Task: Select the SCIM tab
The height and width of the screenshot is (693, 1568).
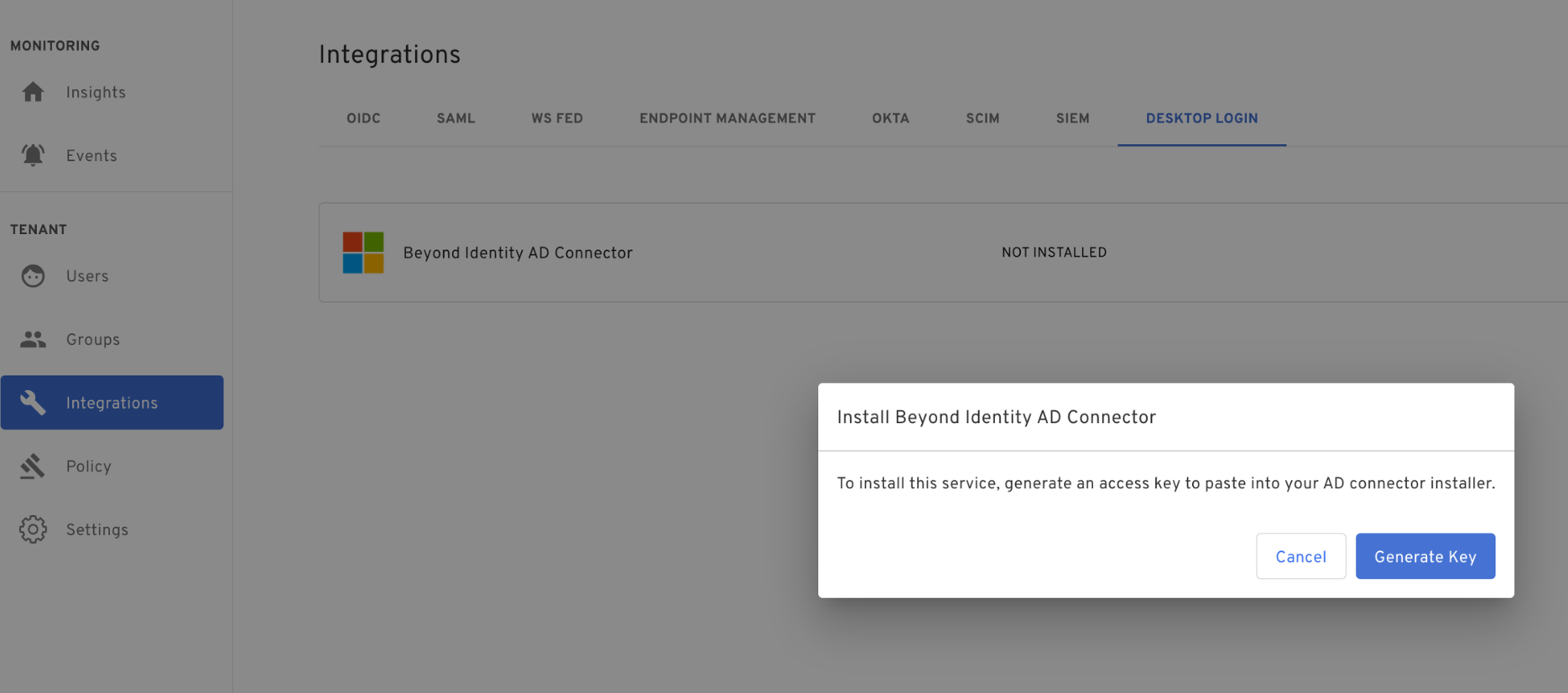Action: pos(982,119)
